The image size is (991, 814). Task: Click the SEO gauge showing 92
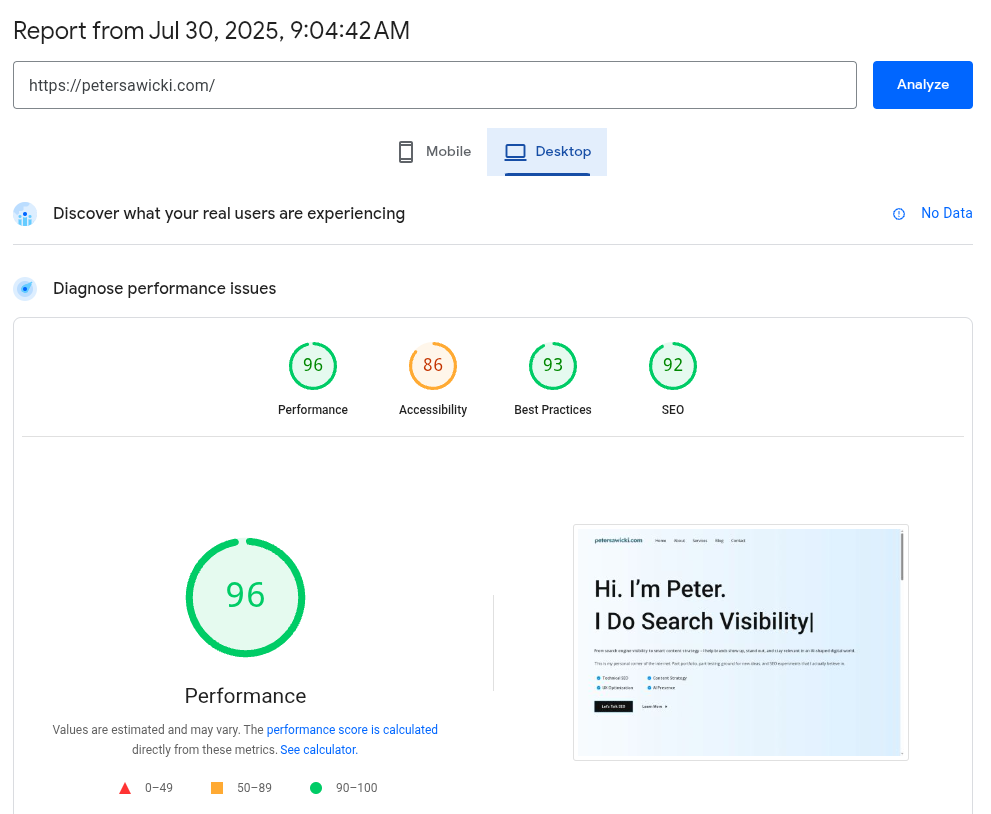coord(672,366)
